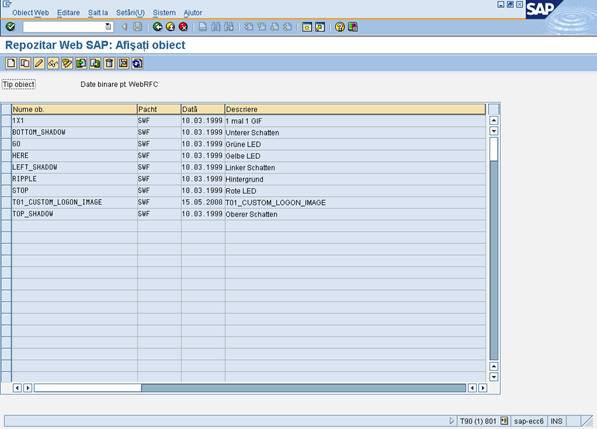Open the Ajutor menu
This screenshot has width=597, height=429.
193,13
